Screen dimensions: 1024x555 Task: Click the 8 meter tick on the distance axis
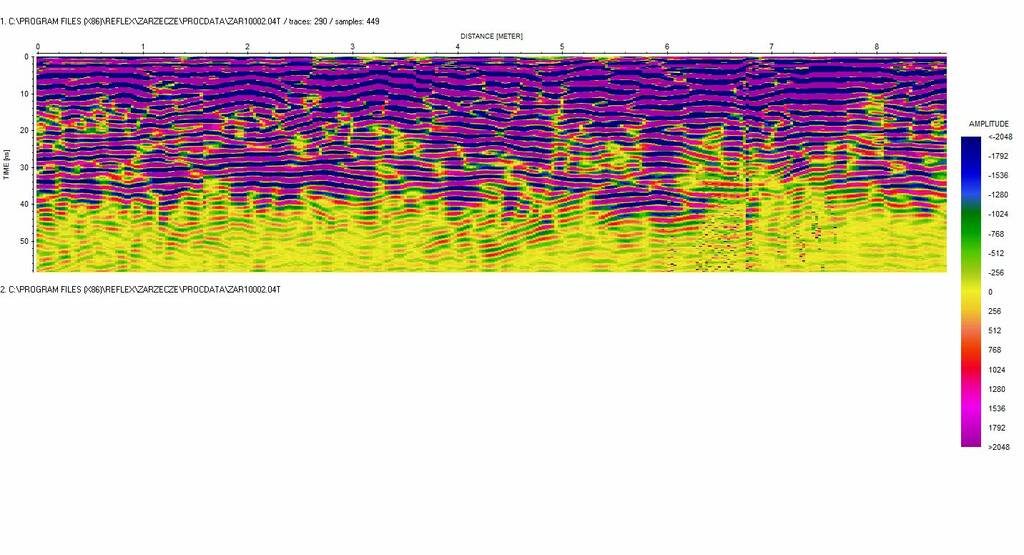pyautogui.click(x=876, y=47)
